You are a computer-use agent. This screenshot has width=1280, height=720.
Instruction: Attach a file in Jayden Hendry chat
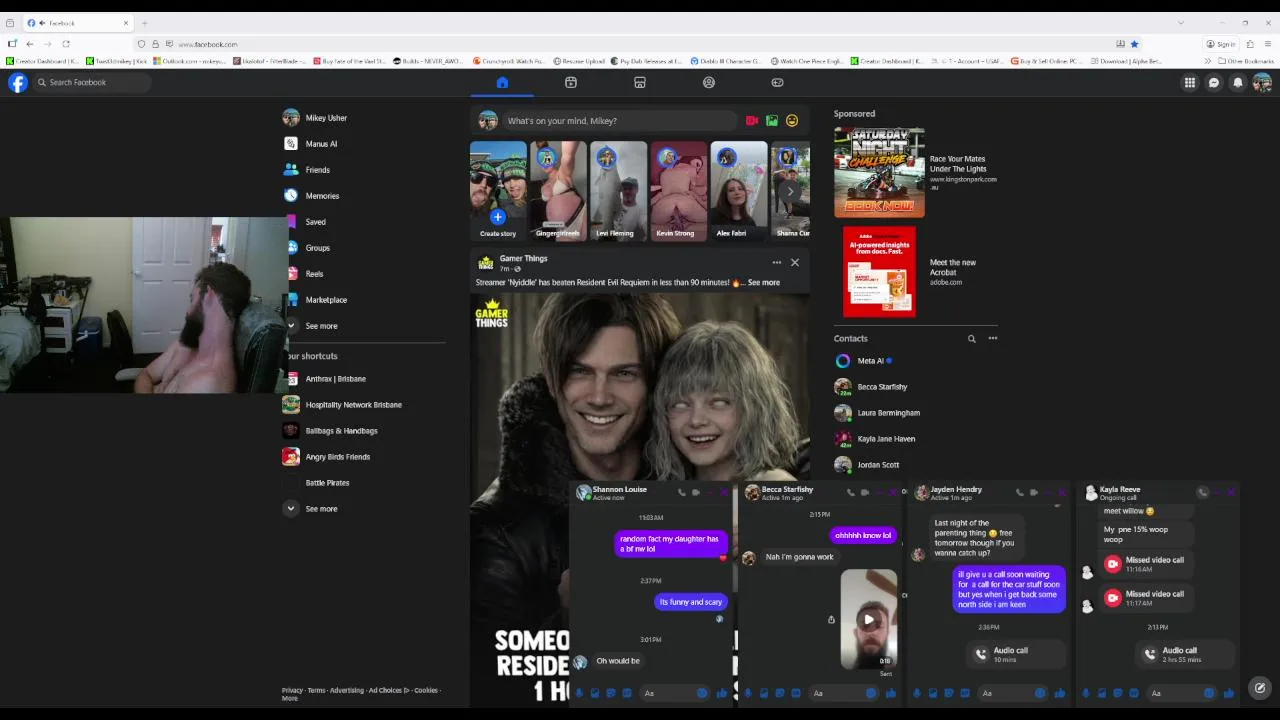[933, 693]
